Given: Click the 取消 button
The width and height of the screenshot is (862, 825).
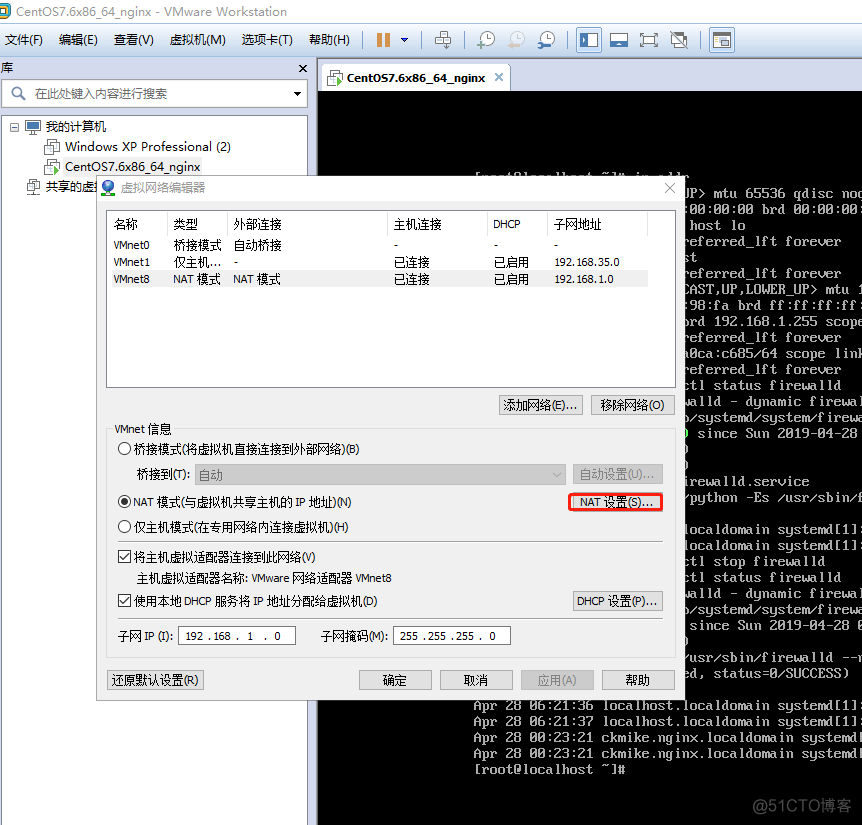Looking at the screenshot, I should [476, 680].
